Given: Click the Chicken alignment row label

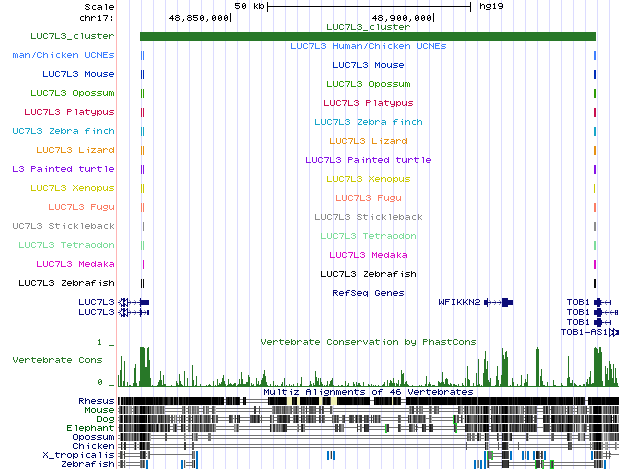Looking at the screenshot, I should [95, 446].
